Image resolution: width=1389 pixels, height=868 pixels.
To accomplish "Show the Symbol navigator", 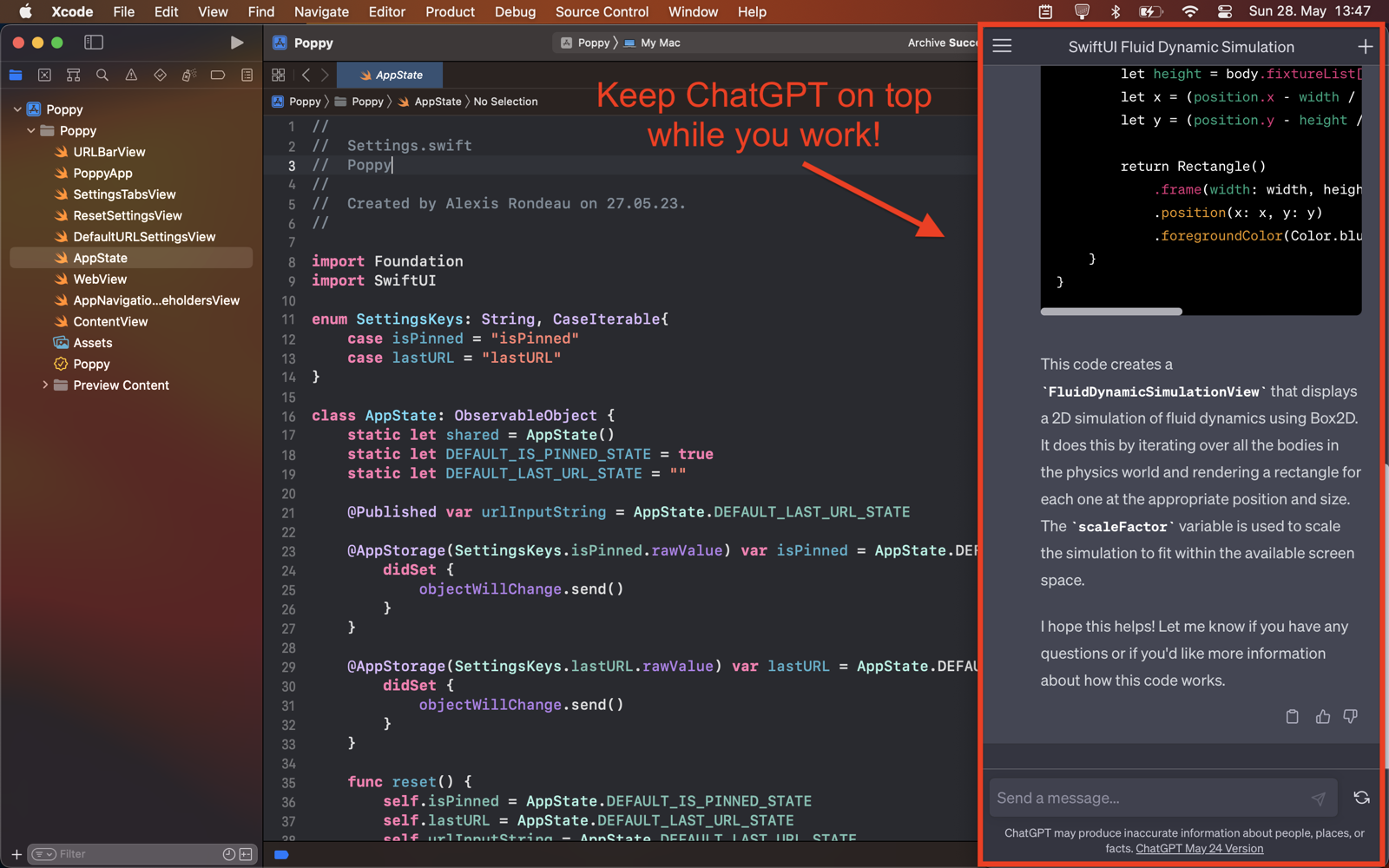I will (x=74, y=76).
